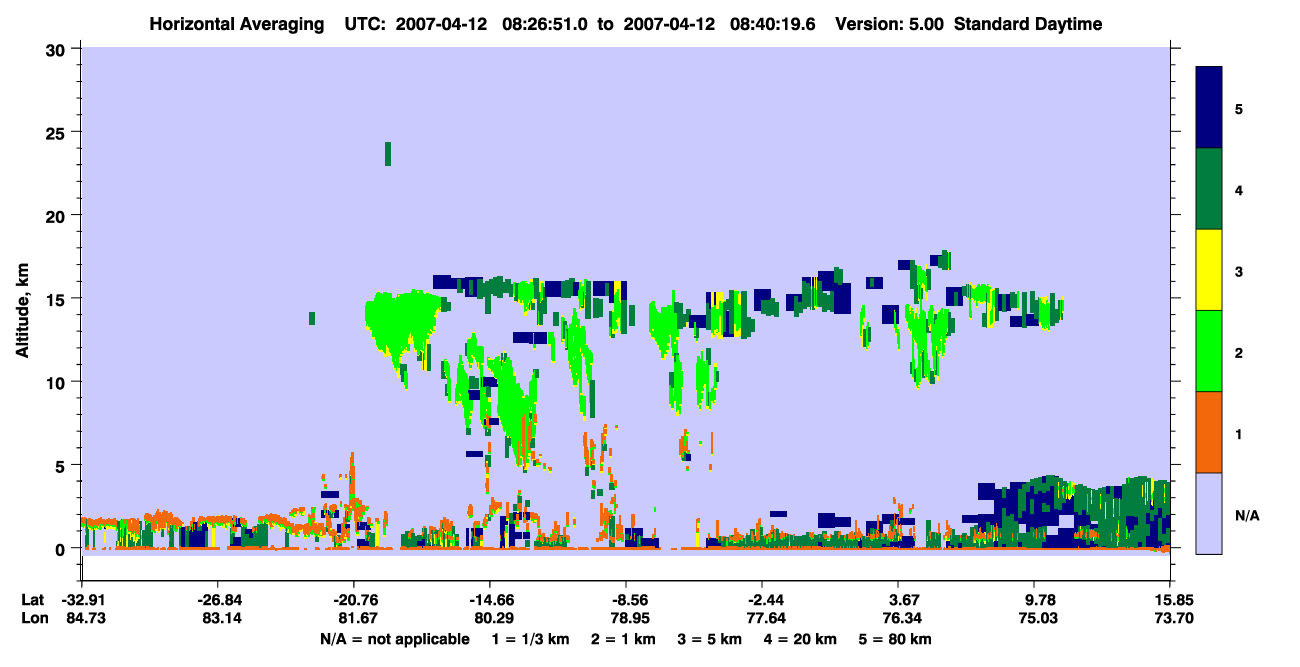Click 'Standard Daytime' in the title
The image size is (1300, 667).
(1028, 24)
